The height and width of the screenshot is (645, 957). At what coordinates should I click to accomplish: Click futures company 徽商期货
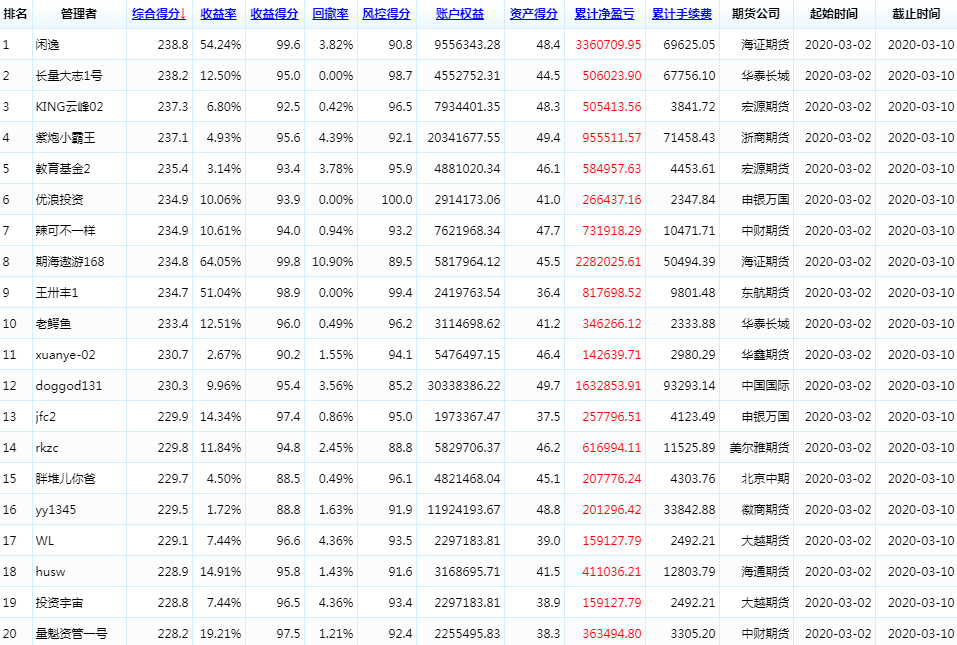[765, 510]
